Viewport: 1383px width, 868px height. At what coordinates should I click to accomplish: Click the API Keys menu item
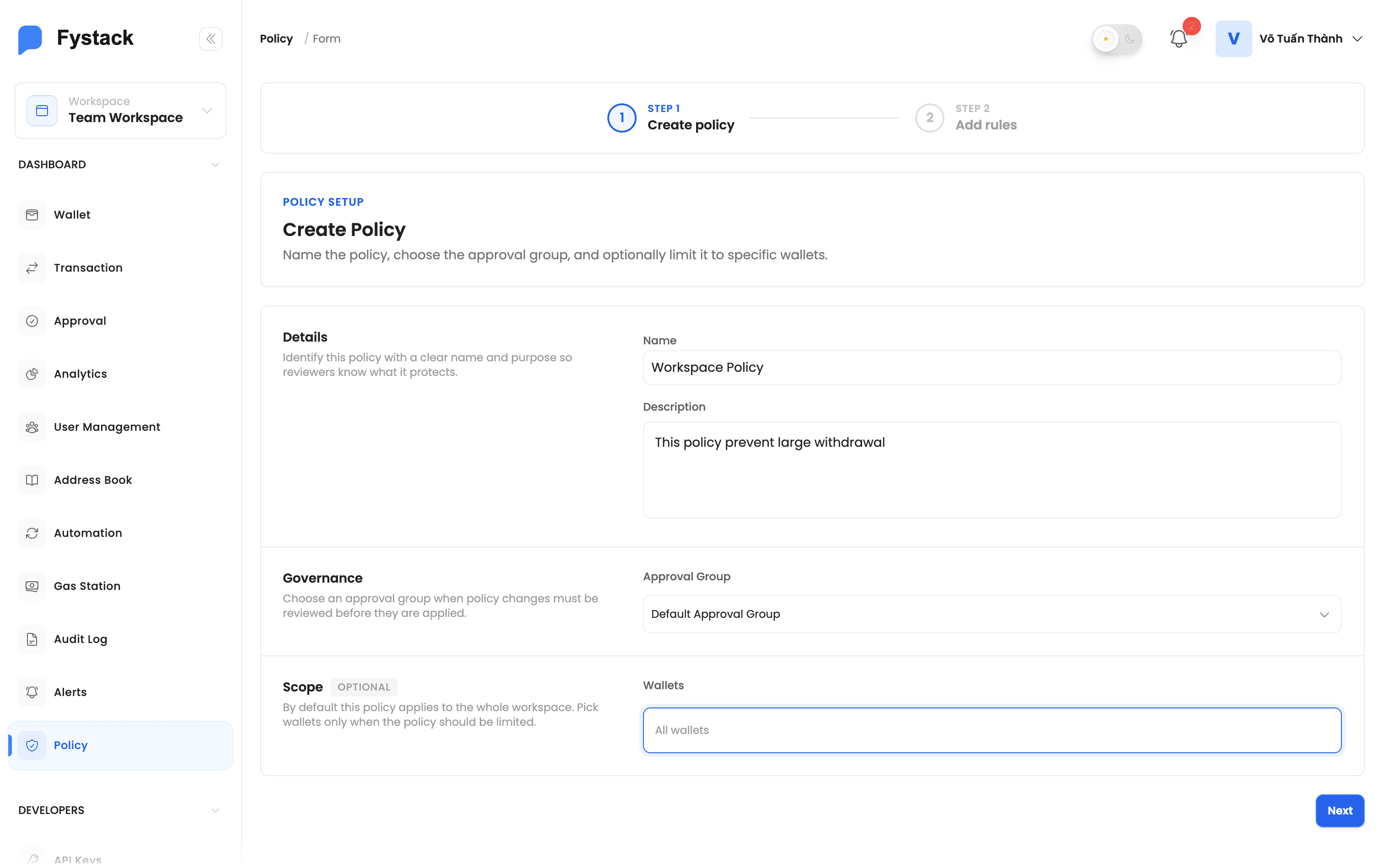click(121, 859)
